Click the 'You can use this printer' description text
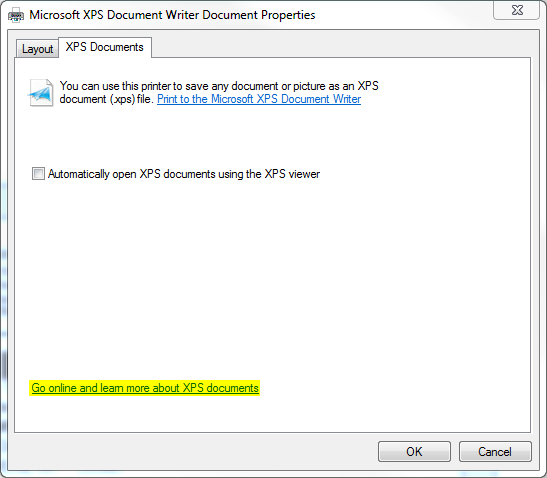 coord(219,86)
